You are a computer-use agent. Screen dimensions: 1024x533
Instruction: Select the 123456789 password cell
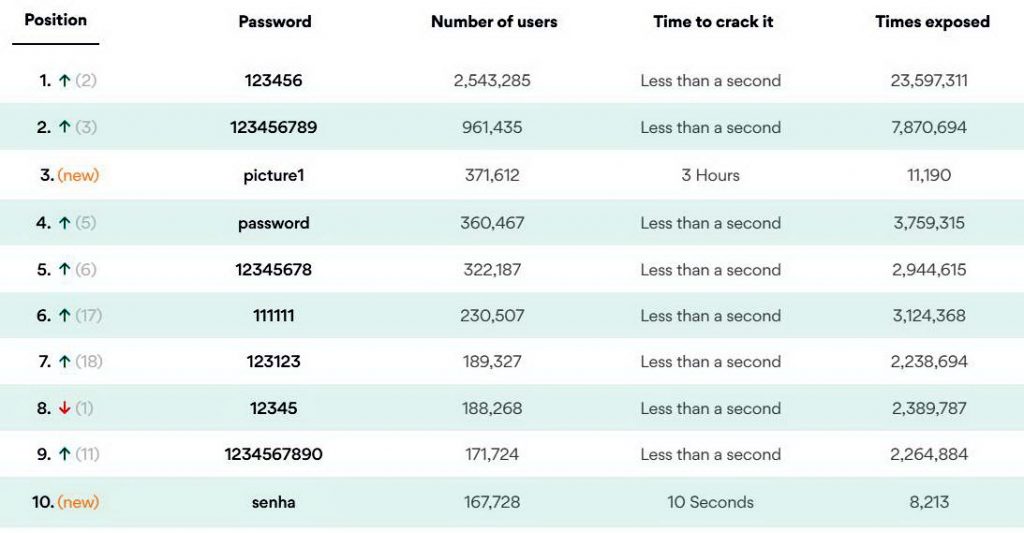pos(274,127)
